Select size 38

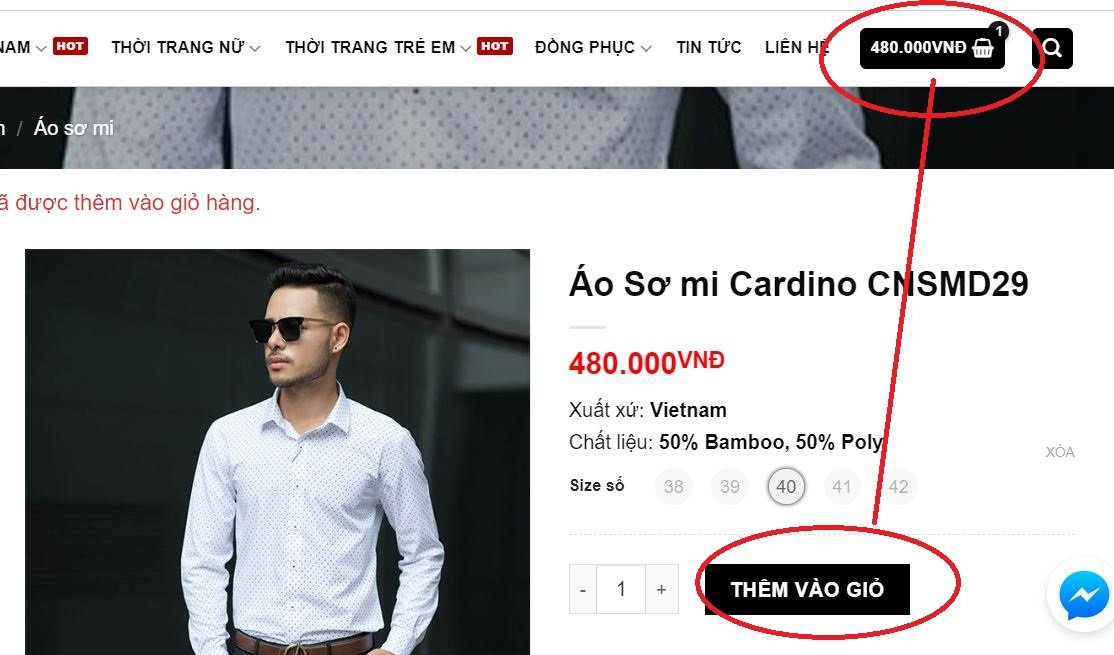point(674,487)
